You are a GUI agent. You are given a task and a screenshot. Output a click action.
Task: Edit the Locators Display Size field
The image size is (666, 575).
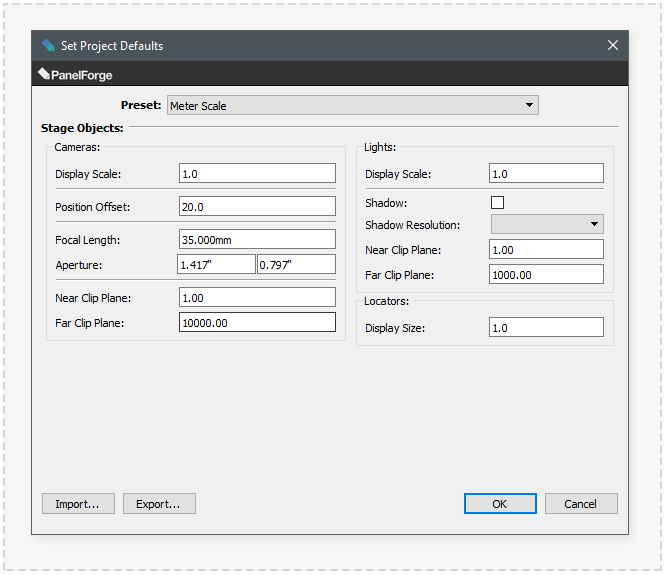pos(546,327)
